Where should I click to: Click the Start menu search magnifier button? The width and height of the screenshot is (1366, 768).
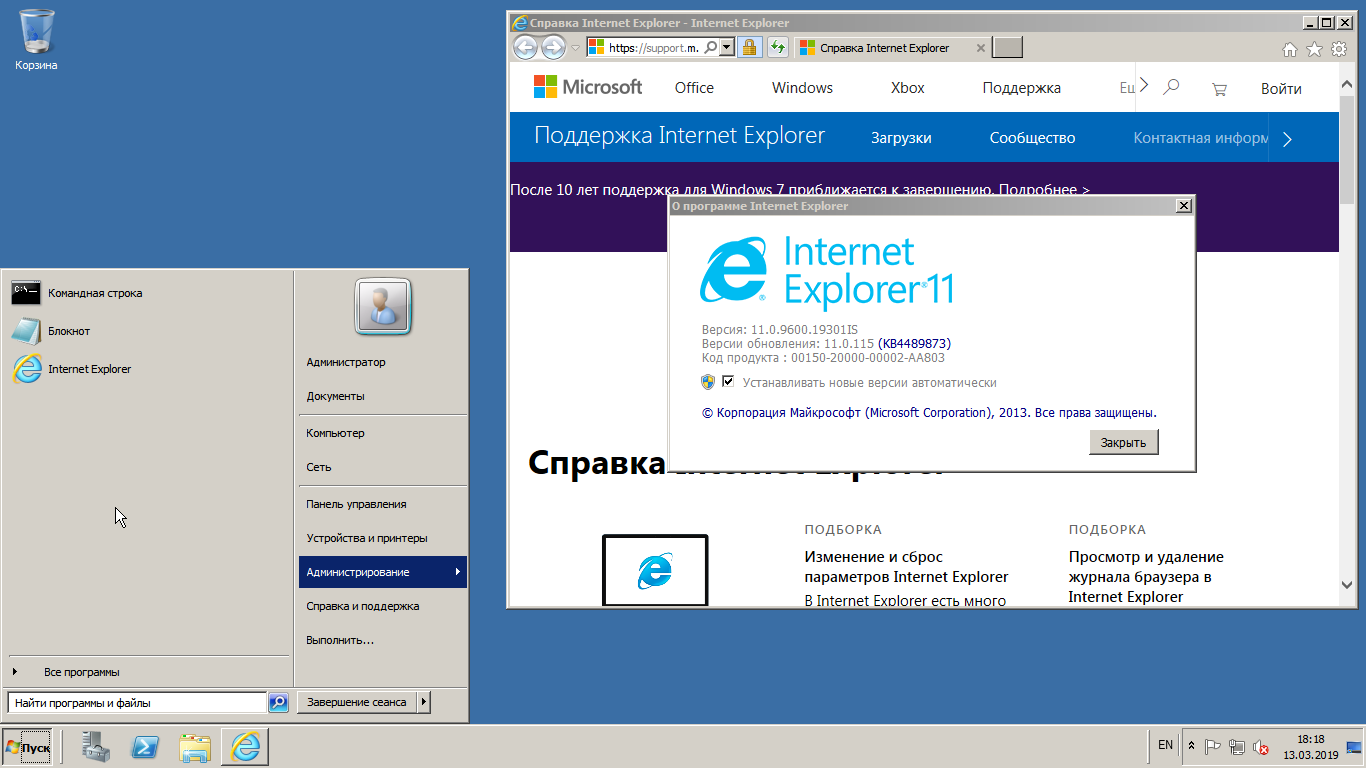(x=279, y=703)
